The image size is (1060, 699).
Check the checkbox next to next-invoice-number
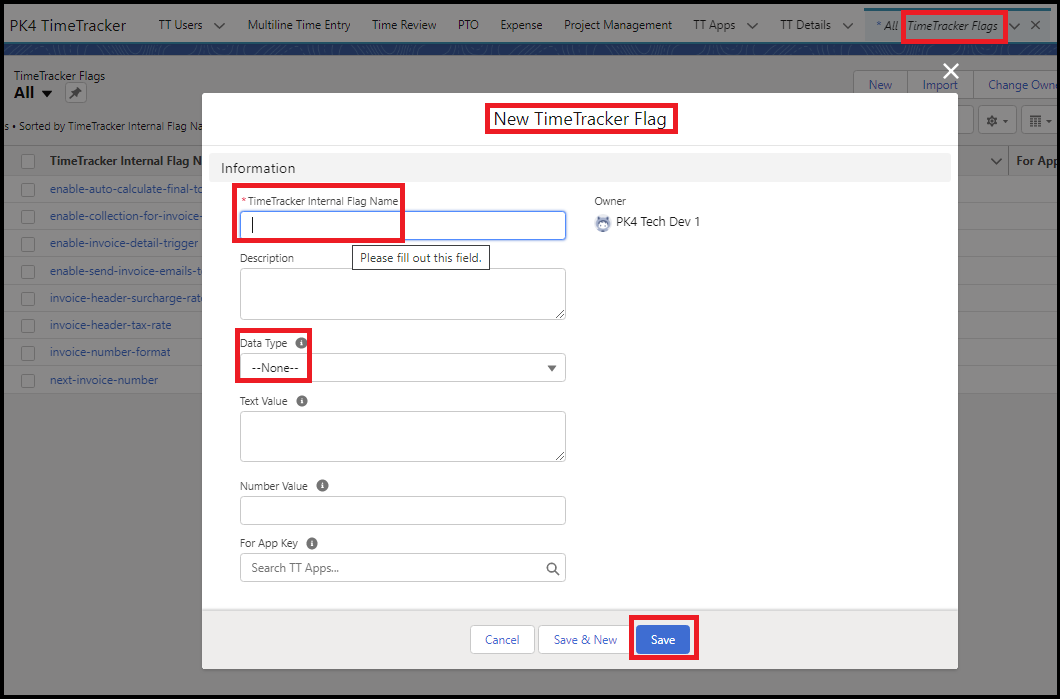[27, 380]
